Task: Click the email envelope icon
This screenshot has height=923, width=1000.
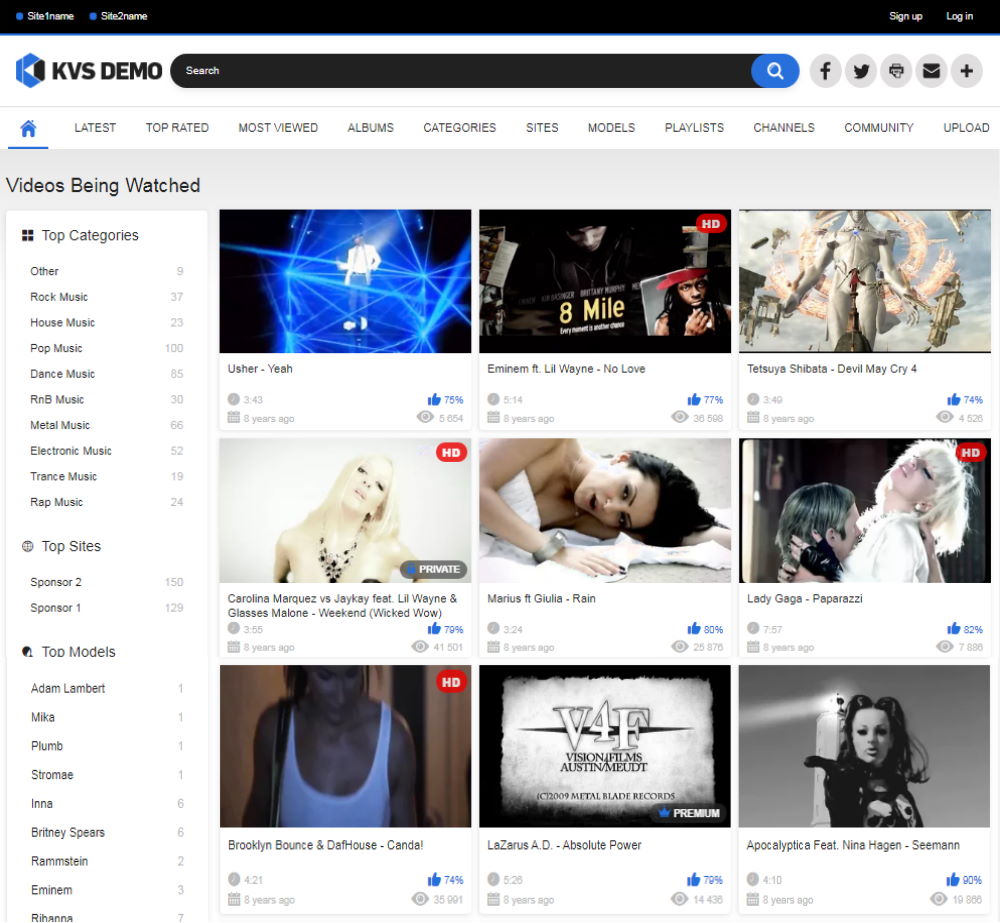Action: click(x=931, y=71)
